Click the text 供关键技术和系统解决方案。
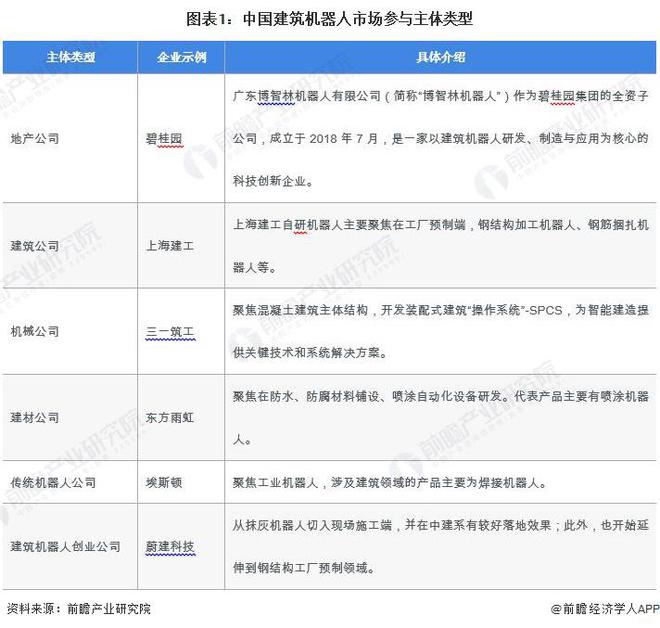Viewport: 660px width, 628px height. pyautogui.click(x=310, y=353)
